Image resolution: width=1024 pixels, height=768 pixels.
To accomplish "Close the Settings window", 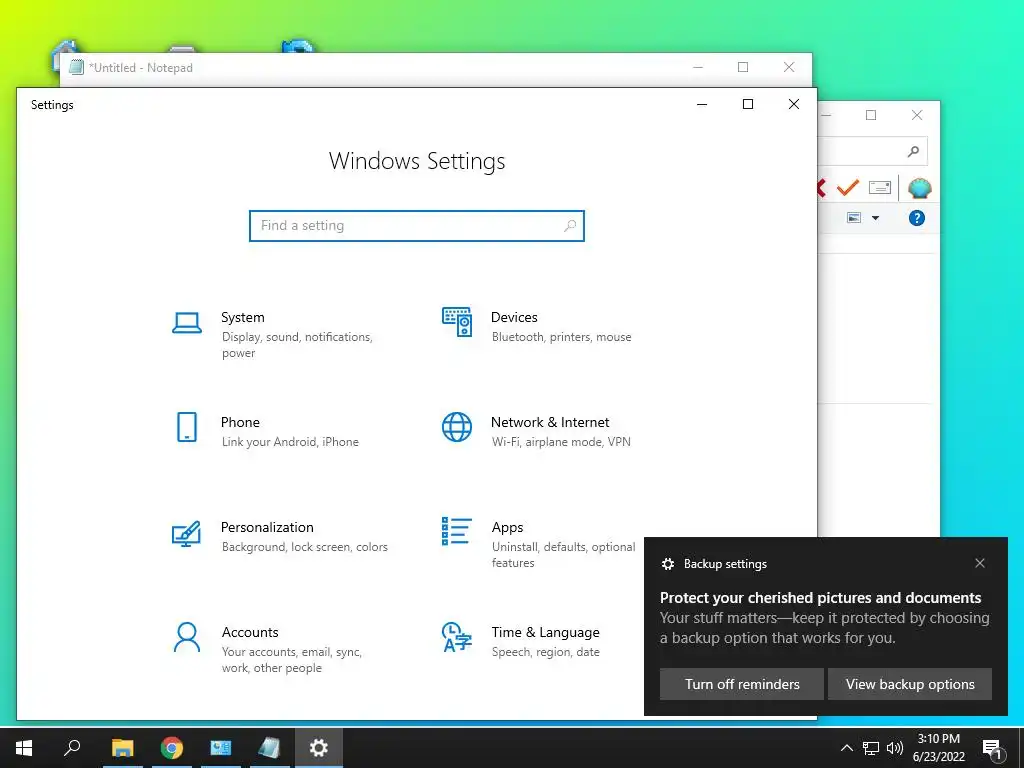I will [793, 104].
